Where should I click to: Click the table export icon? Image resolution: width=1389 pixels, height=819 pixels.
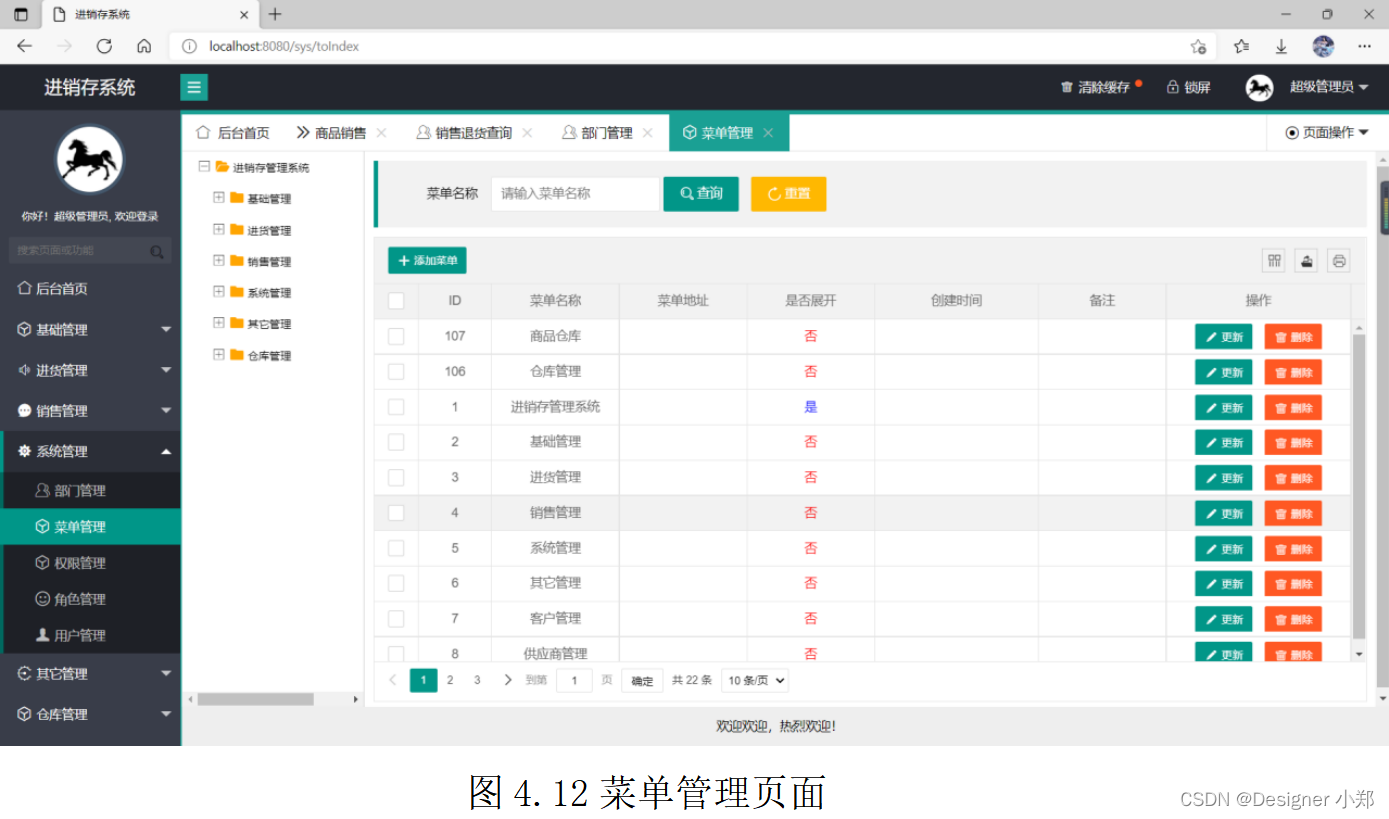[x=1306, y=261]
